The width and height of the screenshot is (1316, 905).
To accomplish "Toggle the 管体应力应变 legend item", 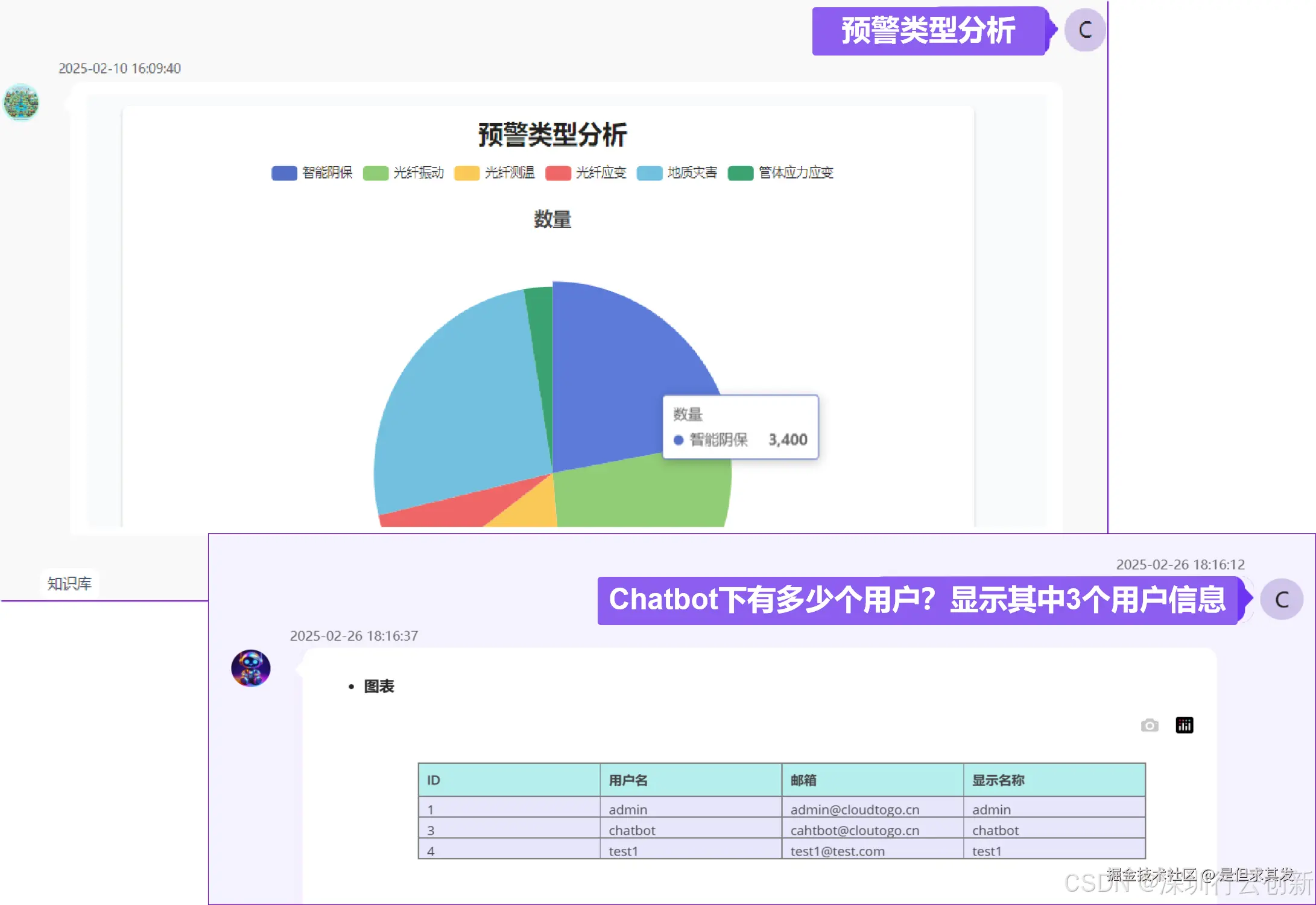I will (x=780, y=173).
